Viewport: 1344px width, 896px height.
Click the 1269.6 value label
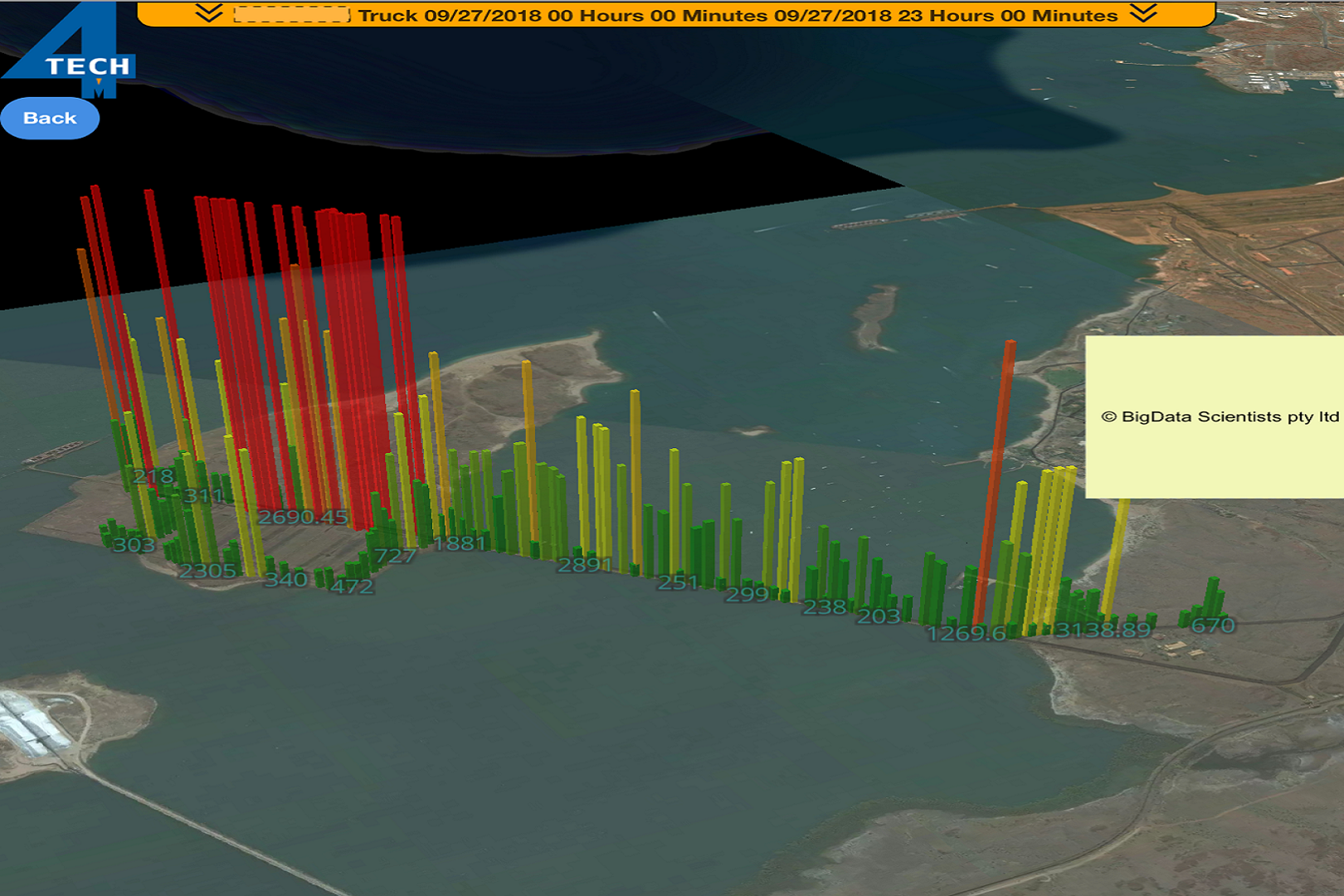pos(966,634)
